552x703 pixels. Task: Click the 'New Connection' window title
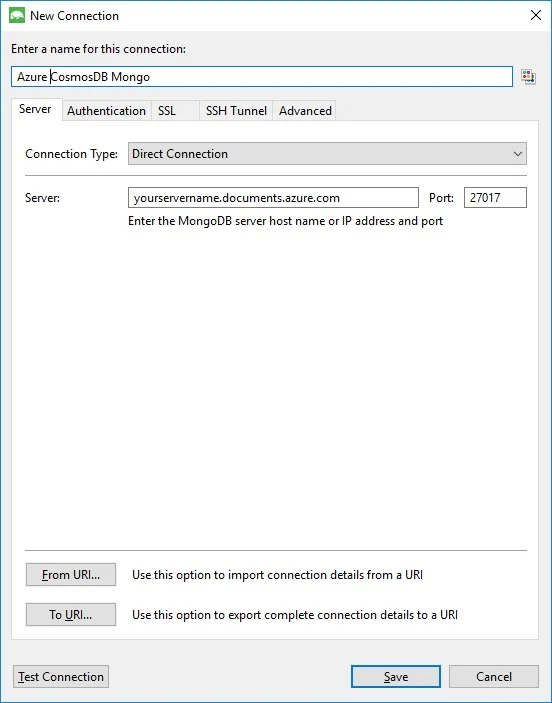[x=74, y=16]
